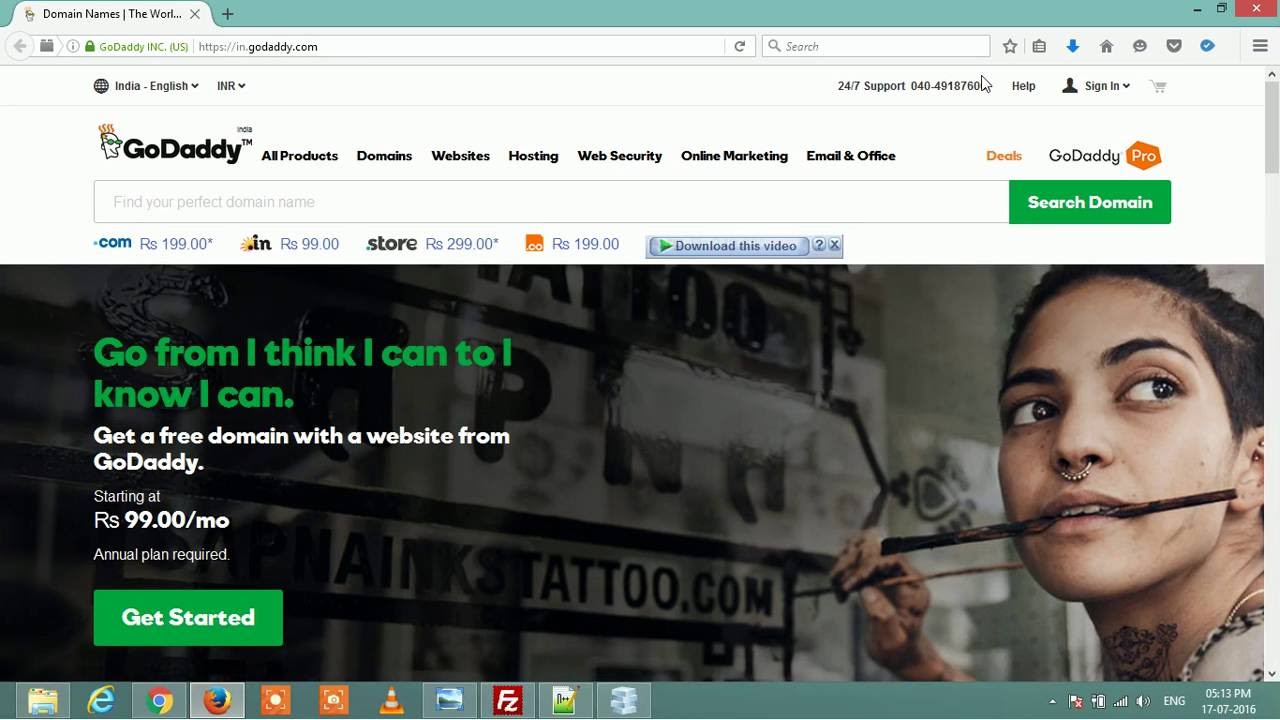
Task: Select .in Rs 99.00 domain offer
Action: pos(290,244)
